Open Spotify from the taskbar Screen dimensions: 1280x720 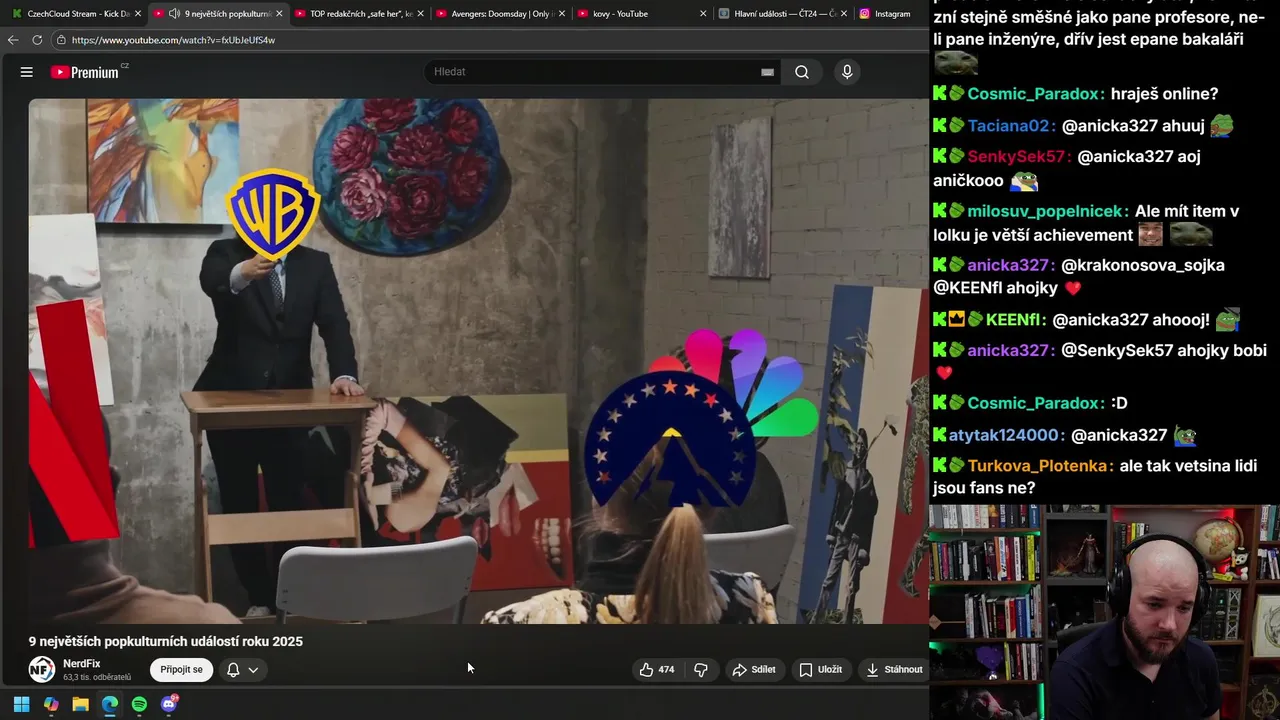coord(139,704)
